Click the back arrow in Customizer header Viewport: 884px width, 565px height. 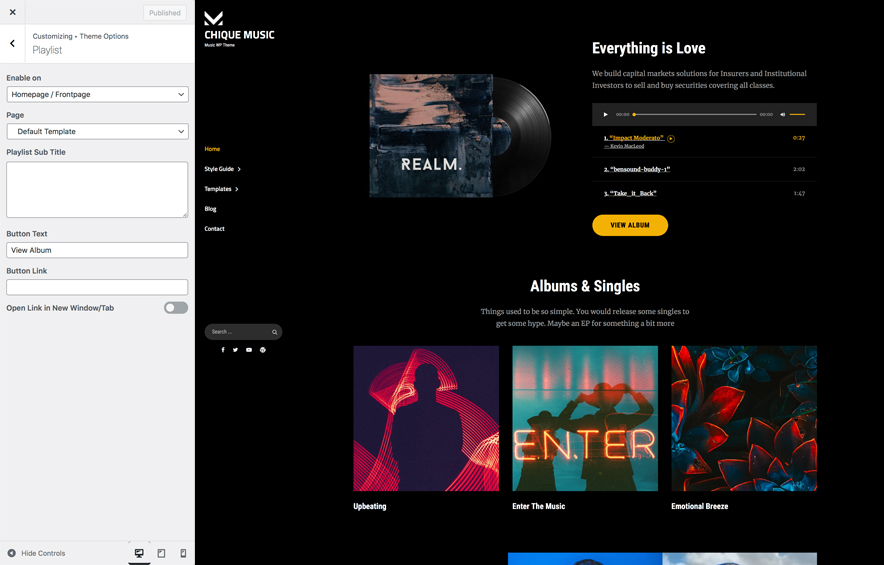pos(12,43)
